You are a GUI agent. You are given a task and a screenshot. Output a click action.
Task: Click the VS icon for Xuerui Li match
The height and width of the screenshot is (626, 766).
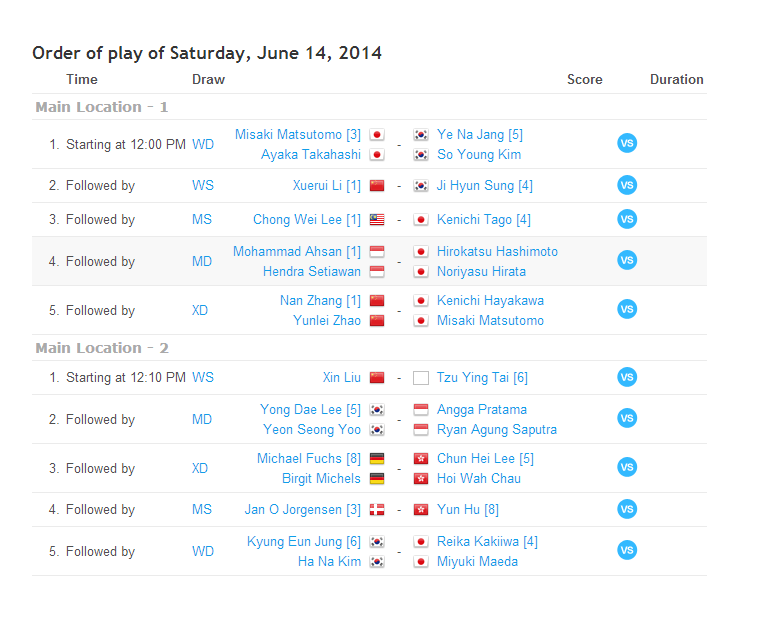(627, 185)
